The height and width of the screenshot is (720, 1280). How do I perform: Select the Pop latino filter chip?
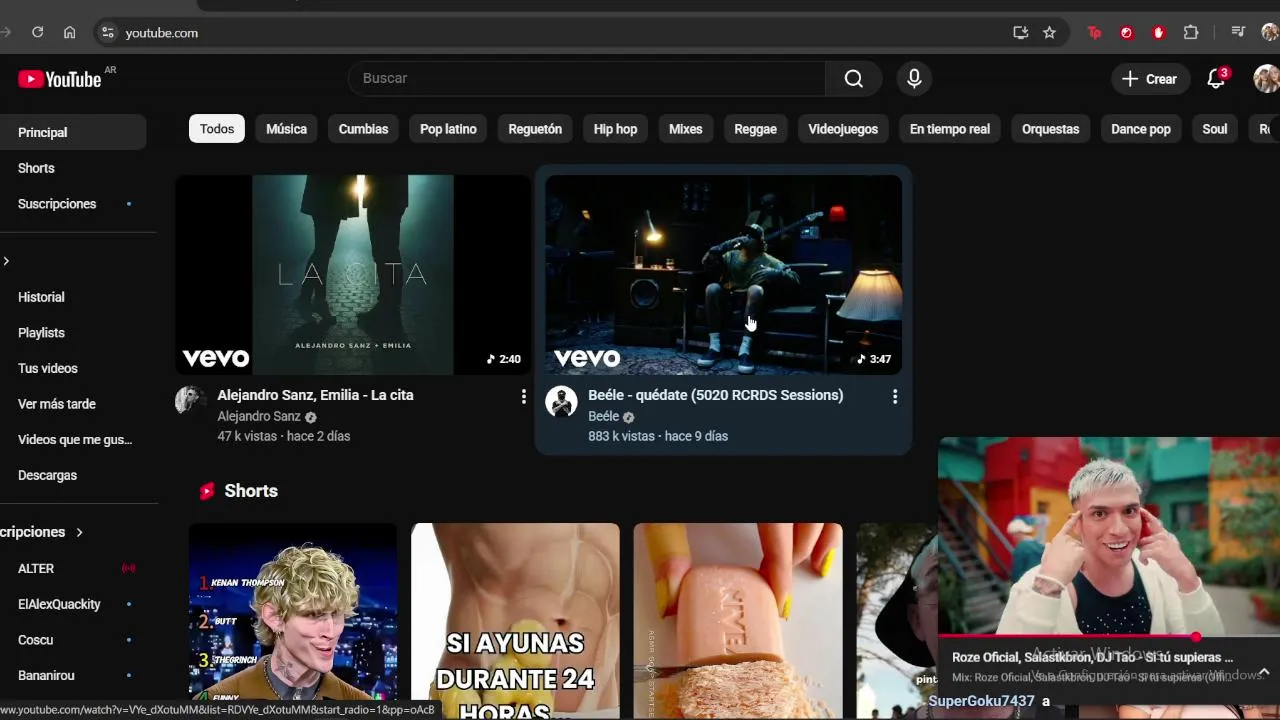point(448,129)
